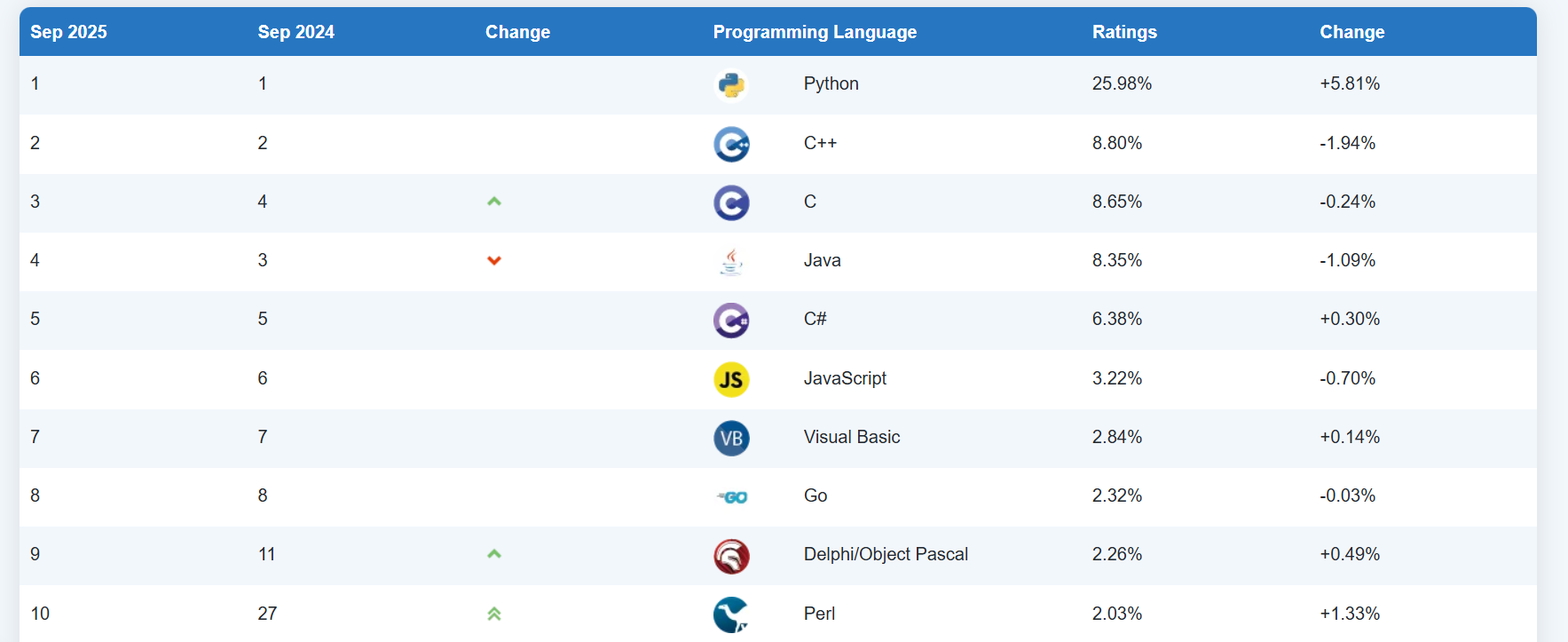The width and height of the screenshot is (1568, 642).
Task: Click the Python rating 25.98% cell
Action: point(1122,83)
